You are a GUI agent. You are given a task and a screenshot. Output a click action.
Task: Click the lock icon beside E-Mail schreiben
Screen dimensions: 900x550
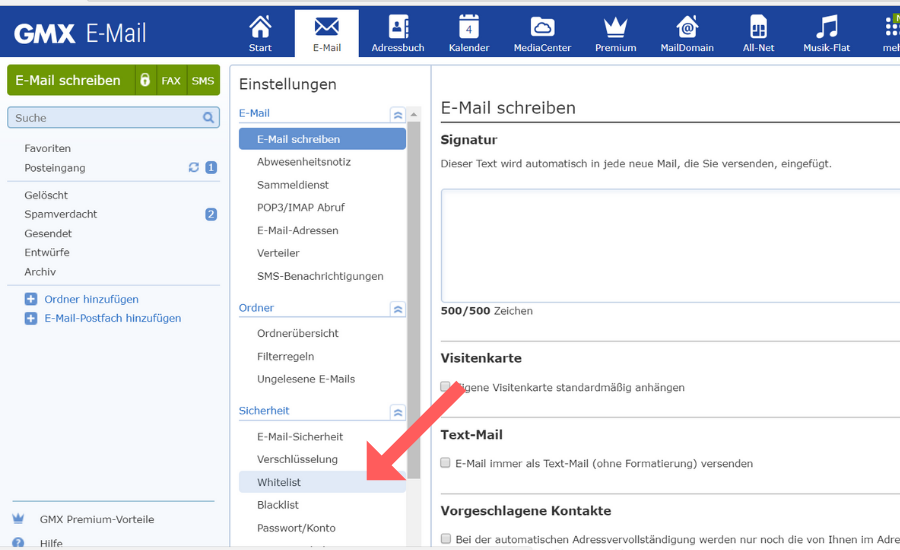pos(145,80)
